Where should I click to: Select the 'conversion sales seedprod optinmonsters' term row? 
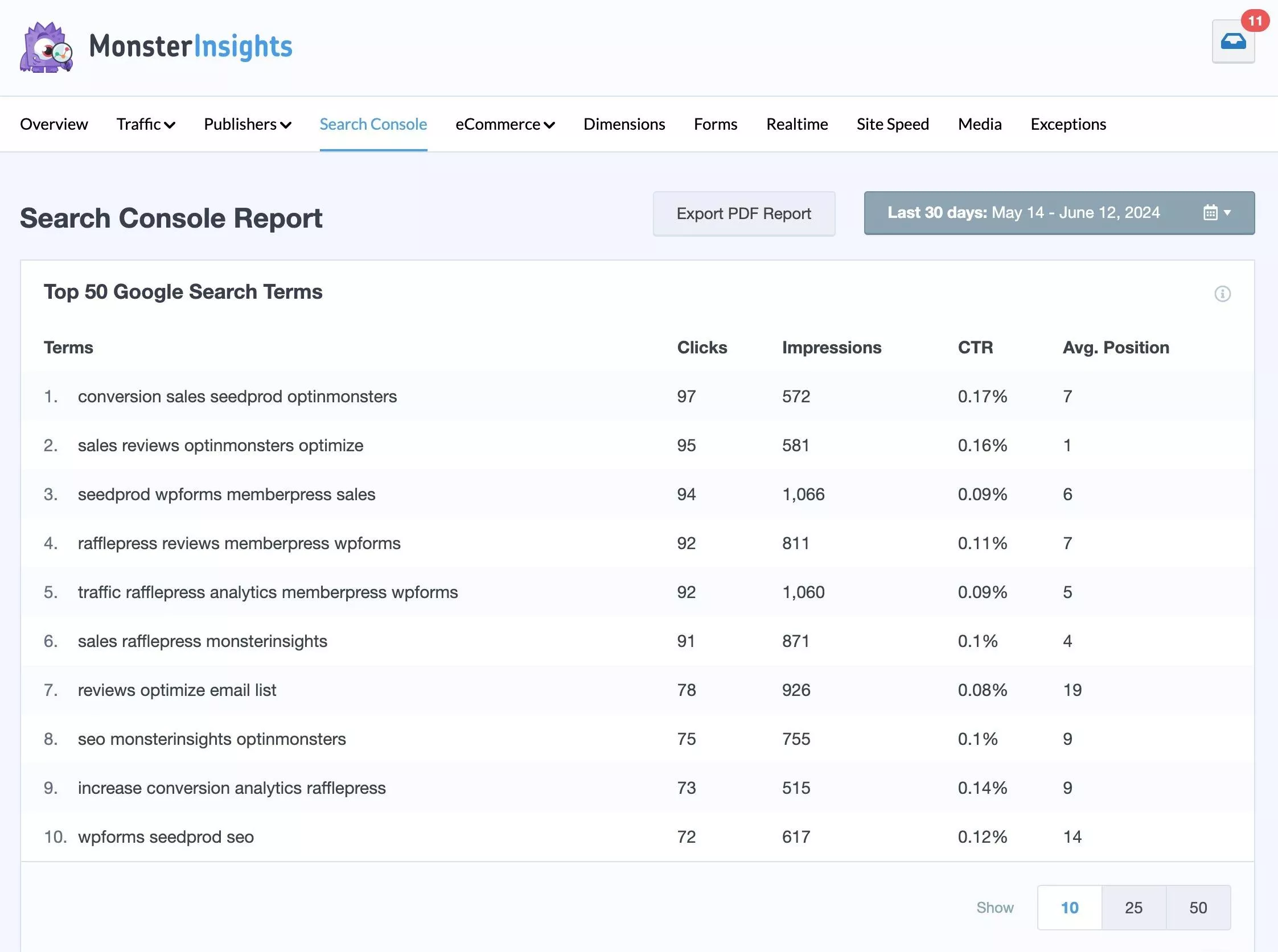[237, 397]
